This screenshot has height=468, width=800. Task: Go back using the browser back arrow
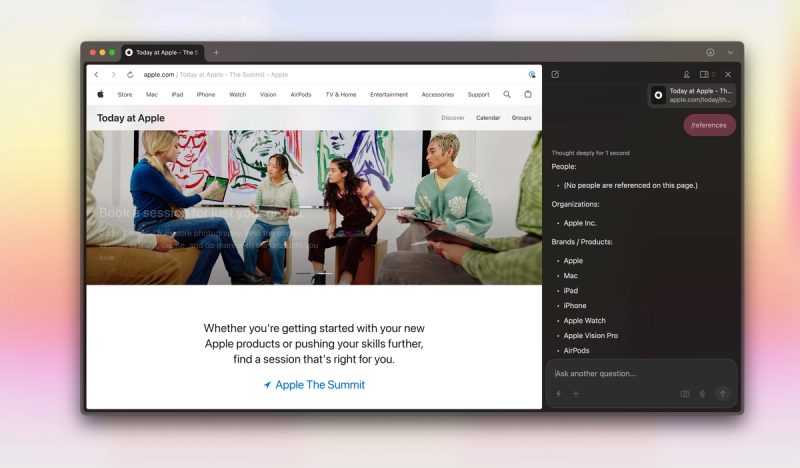click(96, 75)
